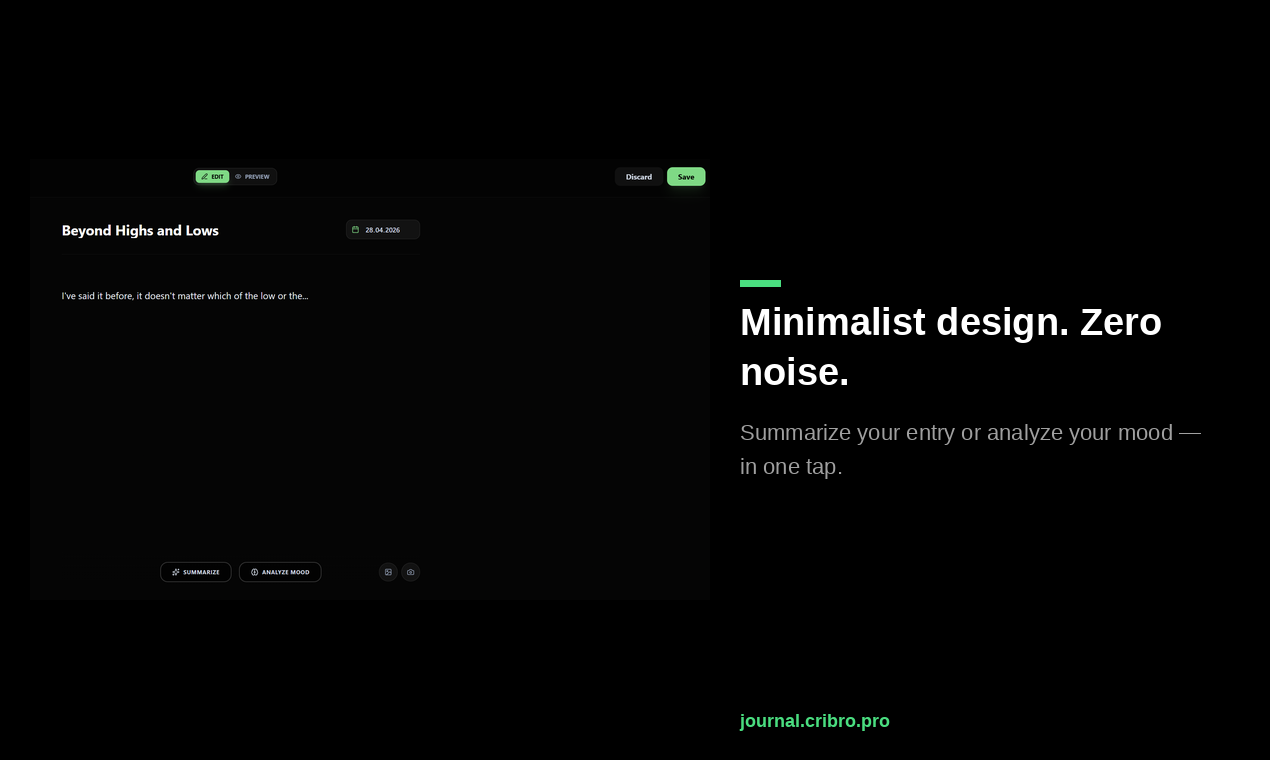Click the green Save button

point(686,176)
